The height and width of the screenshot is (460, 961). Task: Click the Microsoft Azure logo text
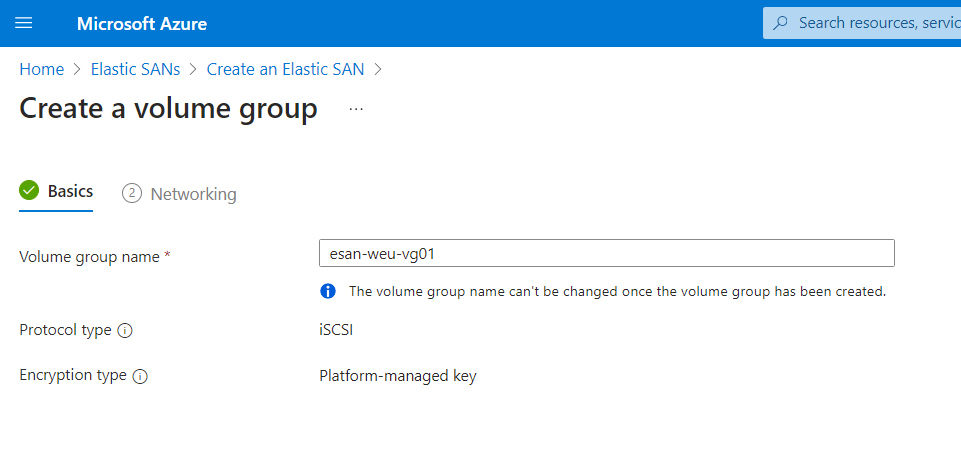(x=142, y=24)
